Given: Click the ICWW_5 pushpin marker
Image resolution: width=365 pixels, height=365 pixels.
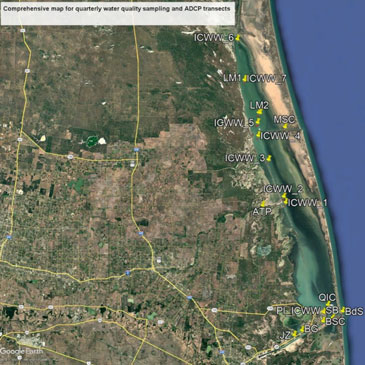Looking at the screenshot, I should point(258,122).
